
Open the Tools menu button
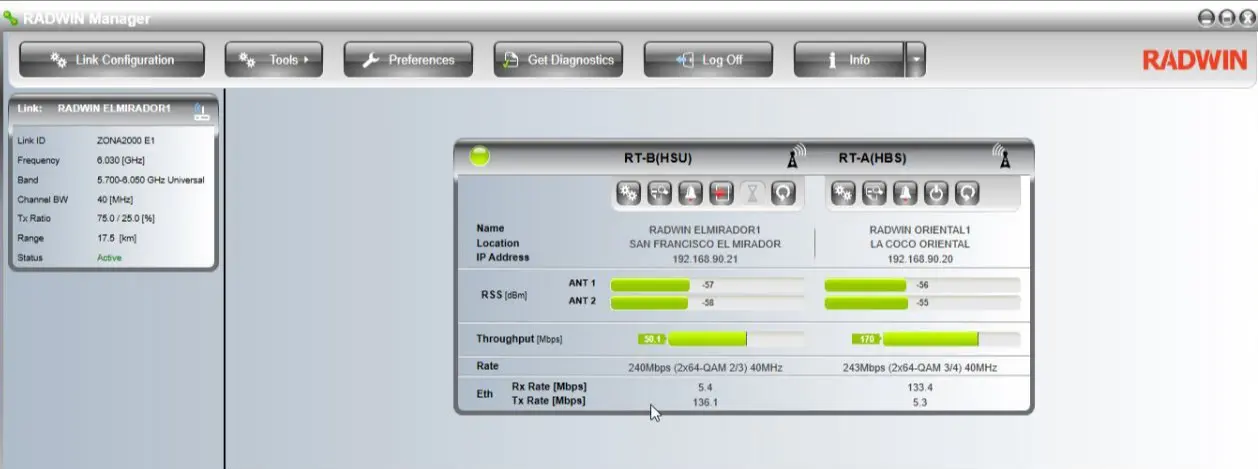[273, 60]
